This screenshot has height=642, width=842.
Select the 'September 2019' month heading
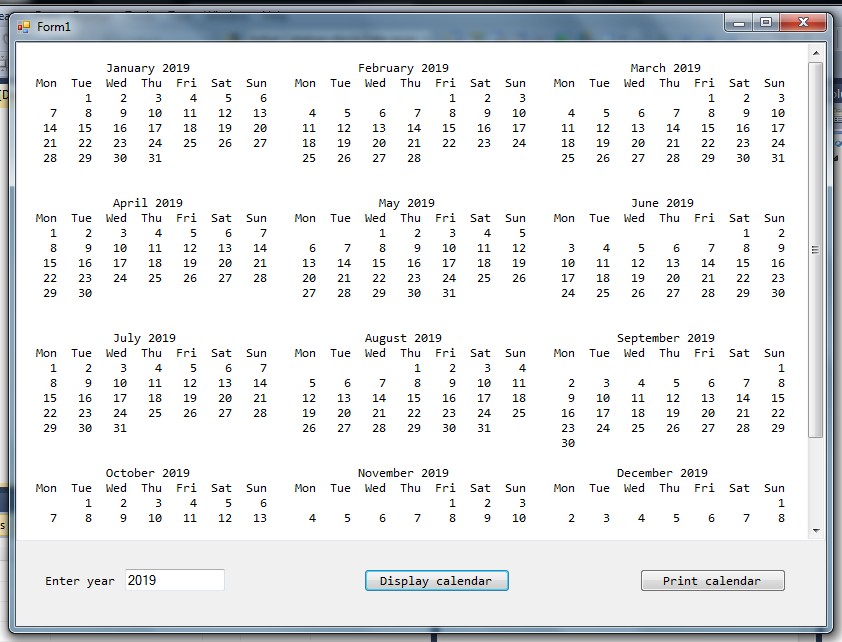tap(665, 338)
